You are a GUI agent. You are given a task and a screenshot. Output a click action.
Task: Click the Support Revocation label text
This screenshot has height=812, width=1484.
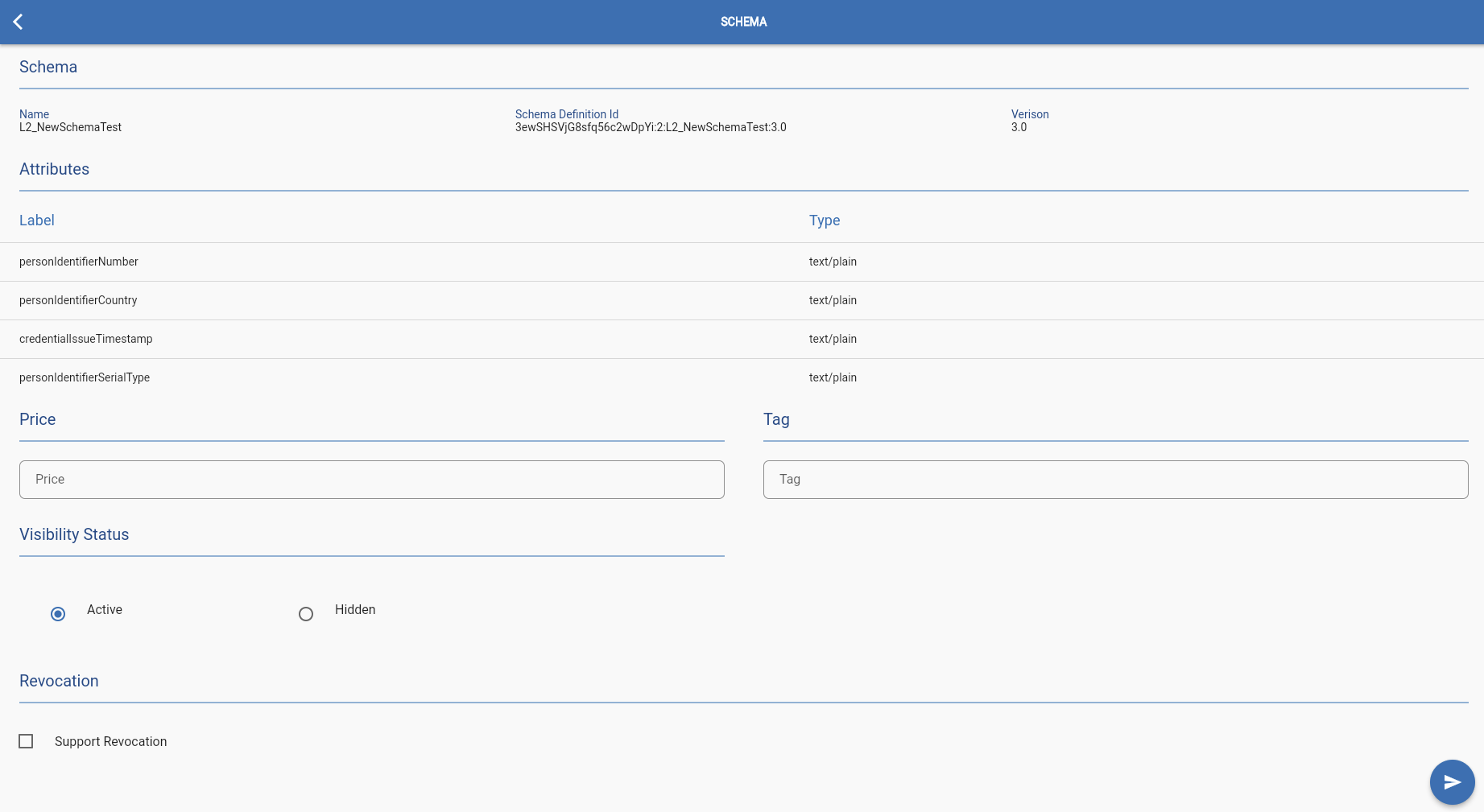111,742
